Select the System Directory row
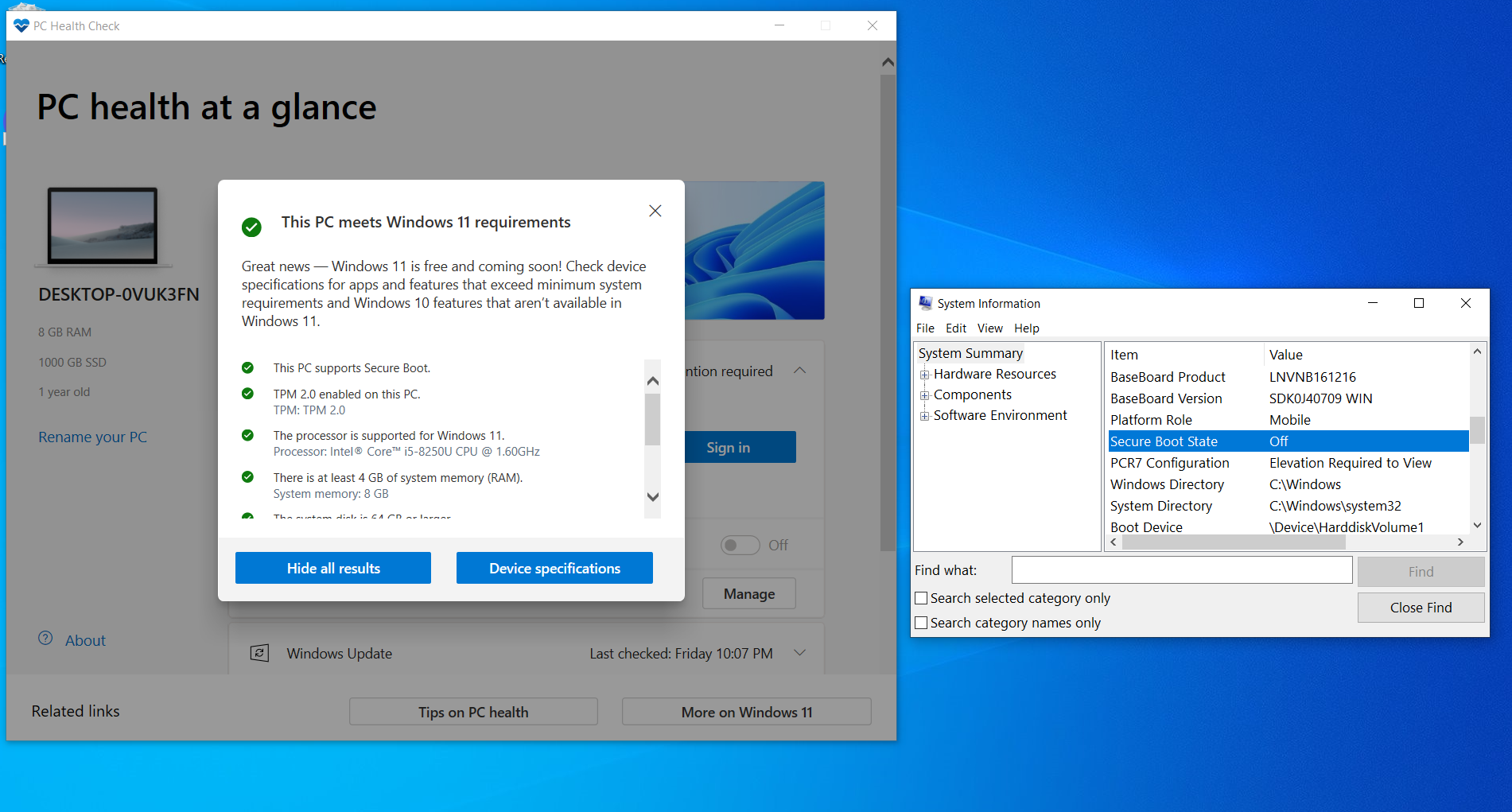This screenshot has width=1512, height=812. (x=1289, y=506)
